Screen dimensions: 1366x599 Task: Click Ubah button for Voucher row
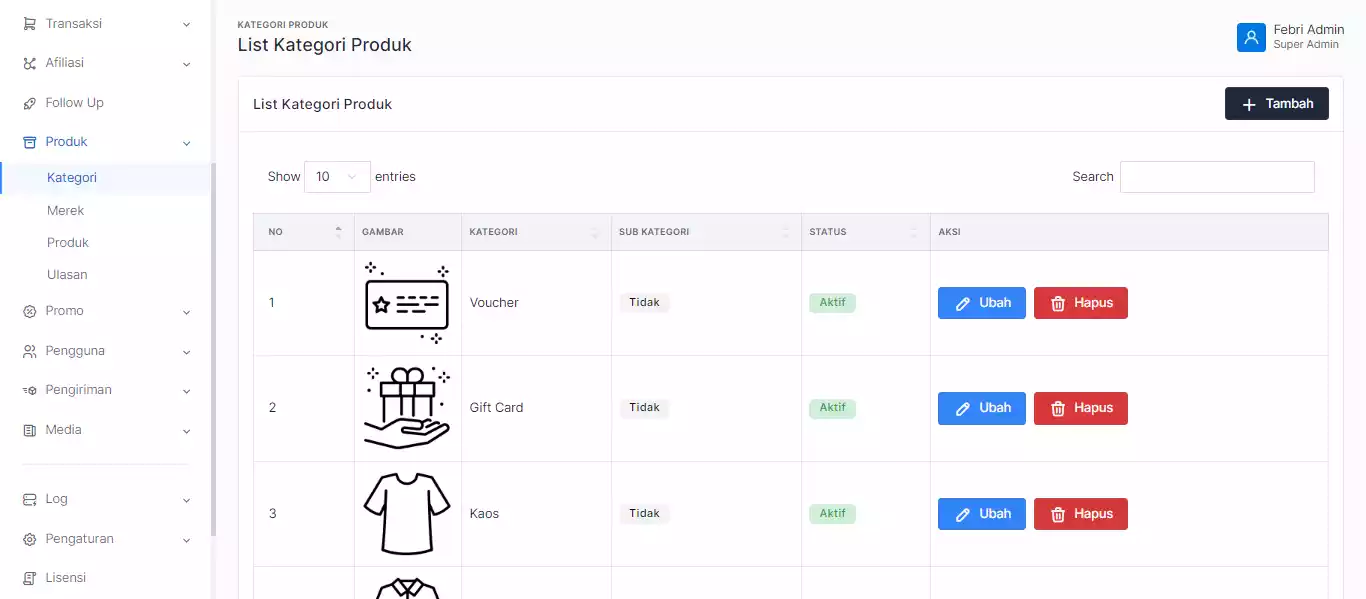click(x=981, y=303)
